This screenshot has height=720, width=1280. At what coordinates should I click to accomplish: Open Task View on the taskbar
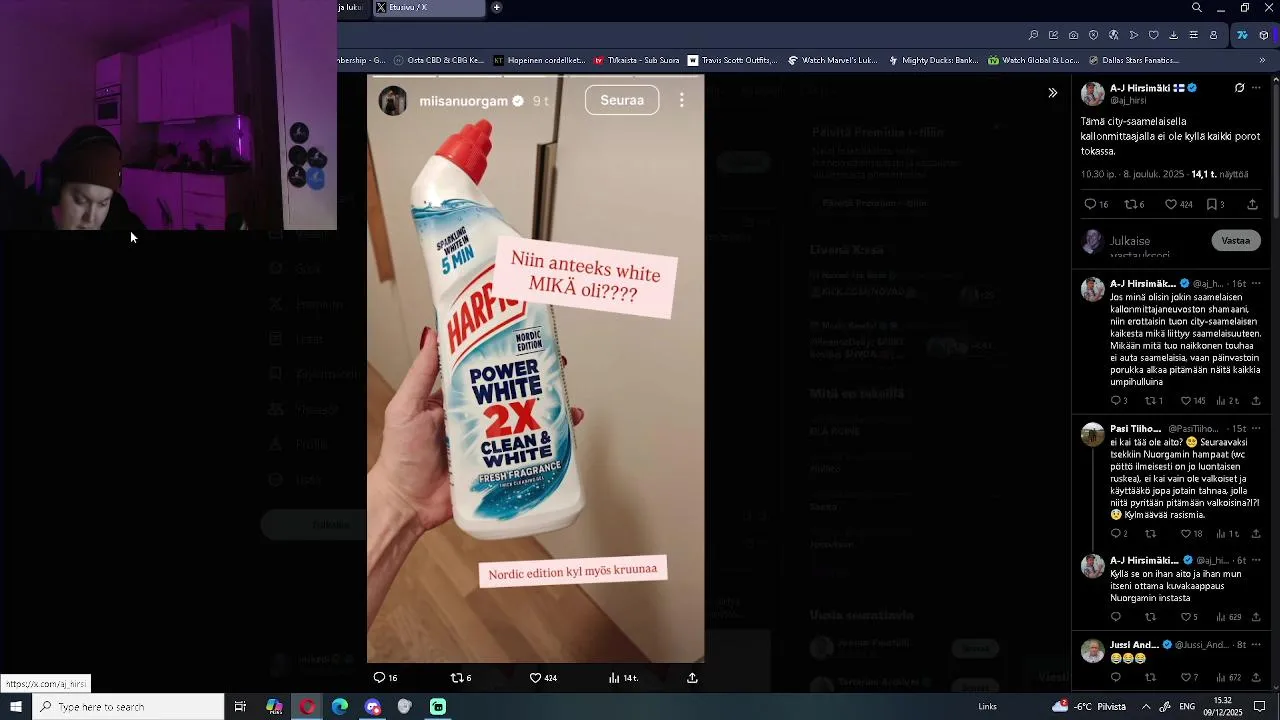[x=240, y=707]
